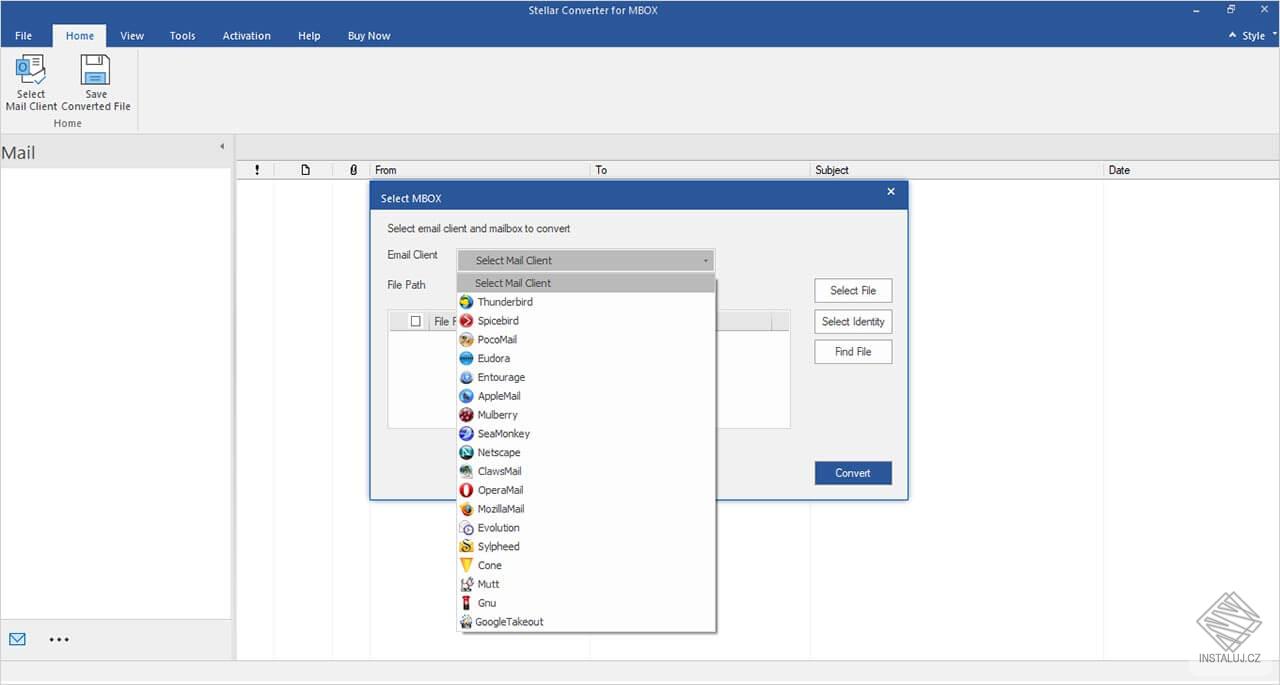
Task: Click the PocoMail icon in the list
Action: tap(466, 340)
